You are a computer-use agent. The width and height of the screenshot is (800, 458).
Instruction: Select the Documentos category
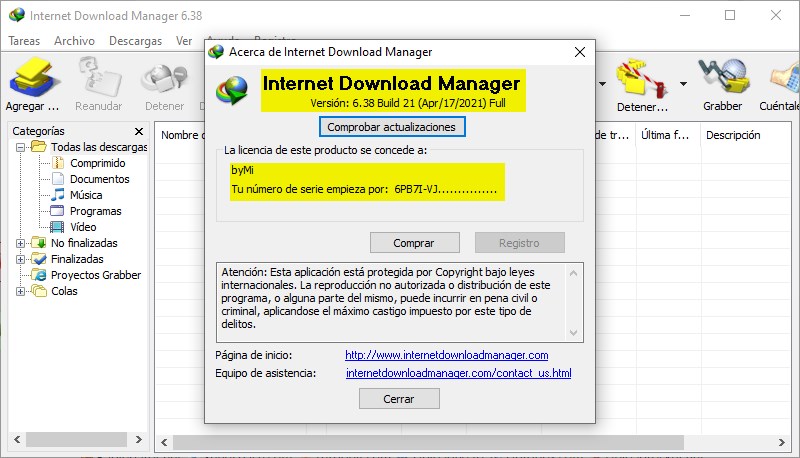[99, 179]
